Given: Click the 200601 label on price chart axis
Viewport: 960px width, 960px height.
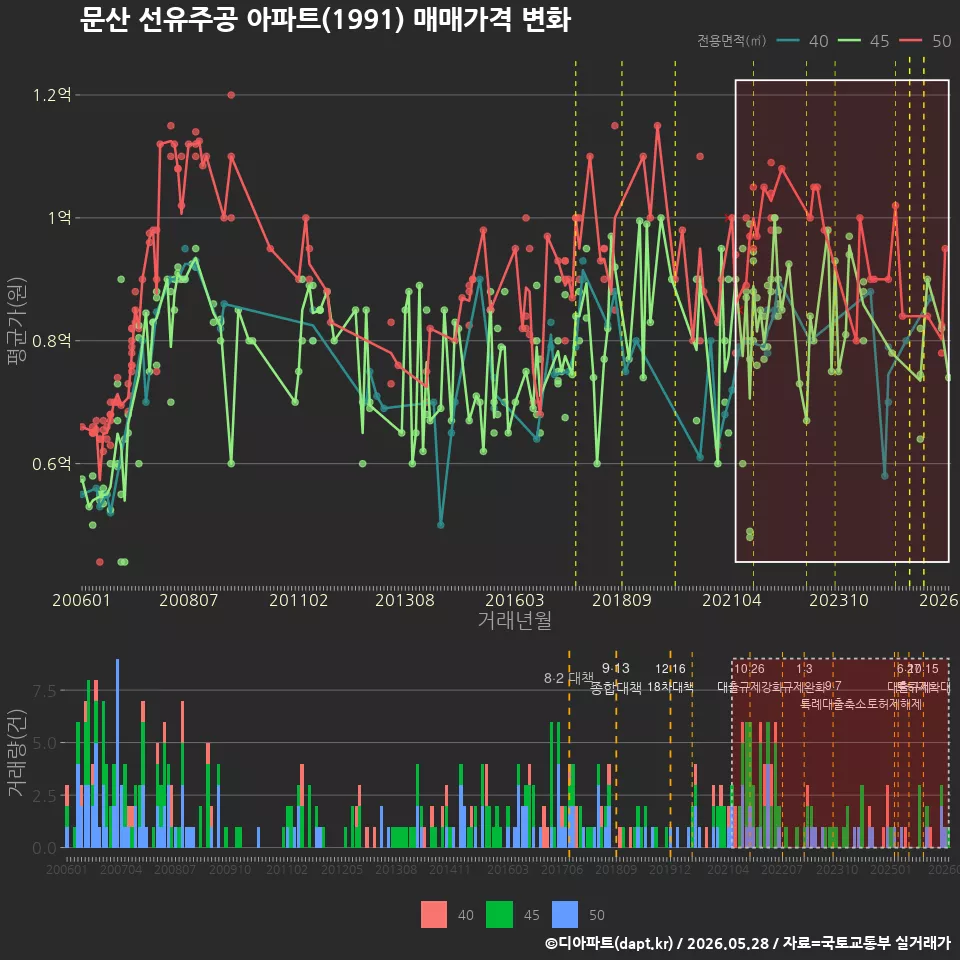Looking at the screenshot, I should 81,600.
